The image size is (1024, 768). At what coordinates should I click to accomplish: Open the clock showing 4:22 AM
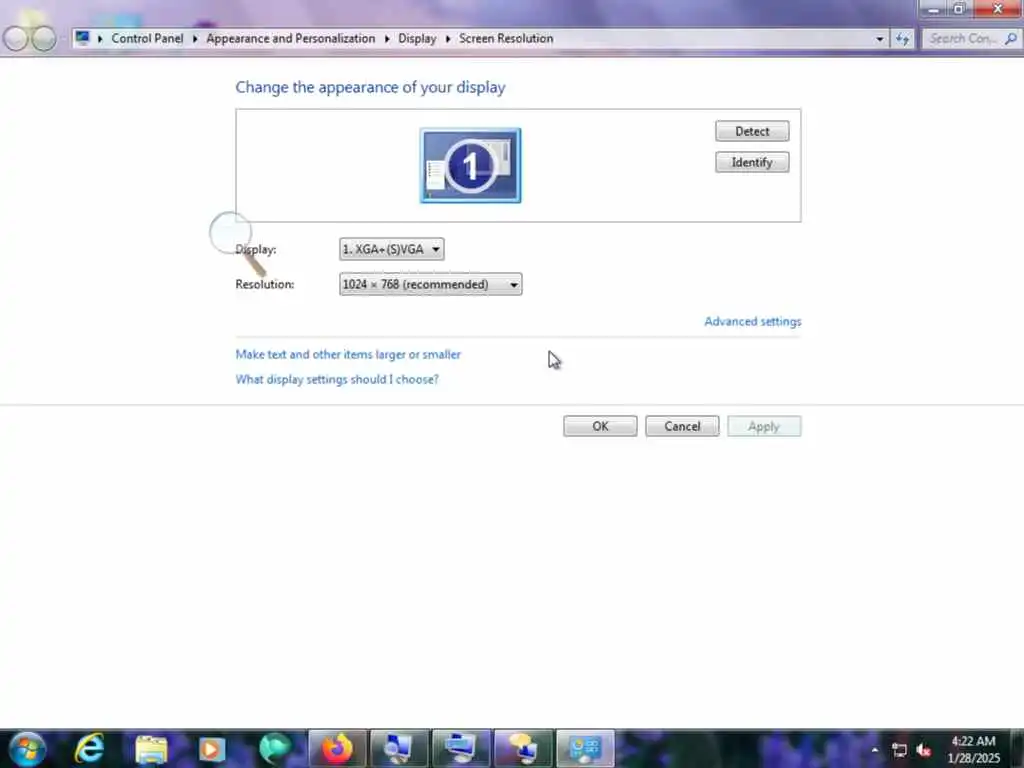click(973, 741)
